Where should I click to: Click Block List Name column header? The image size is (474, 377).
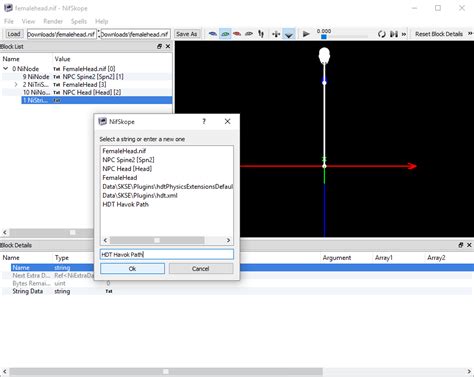click(x=11, y=59)
